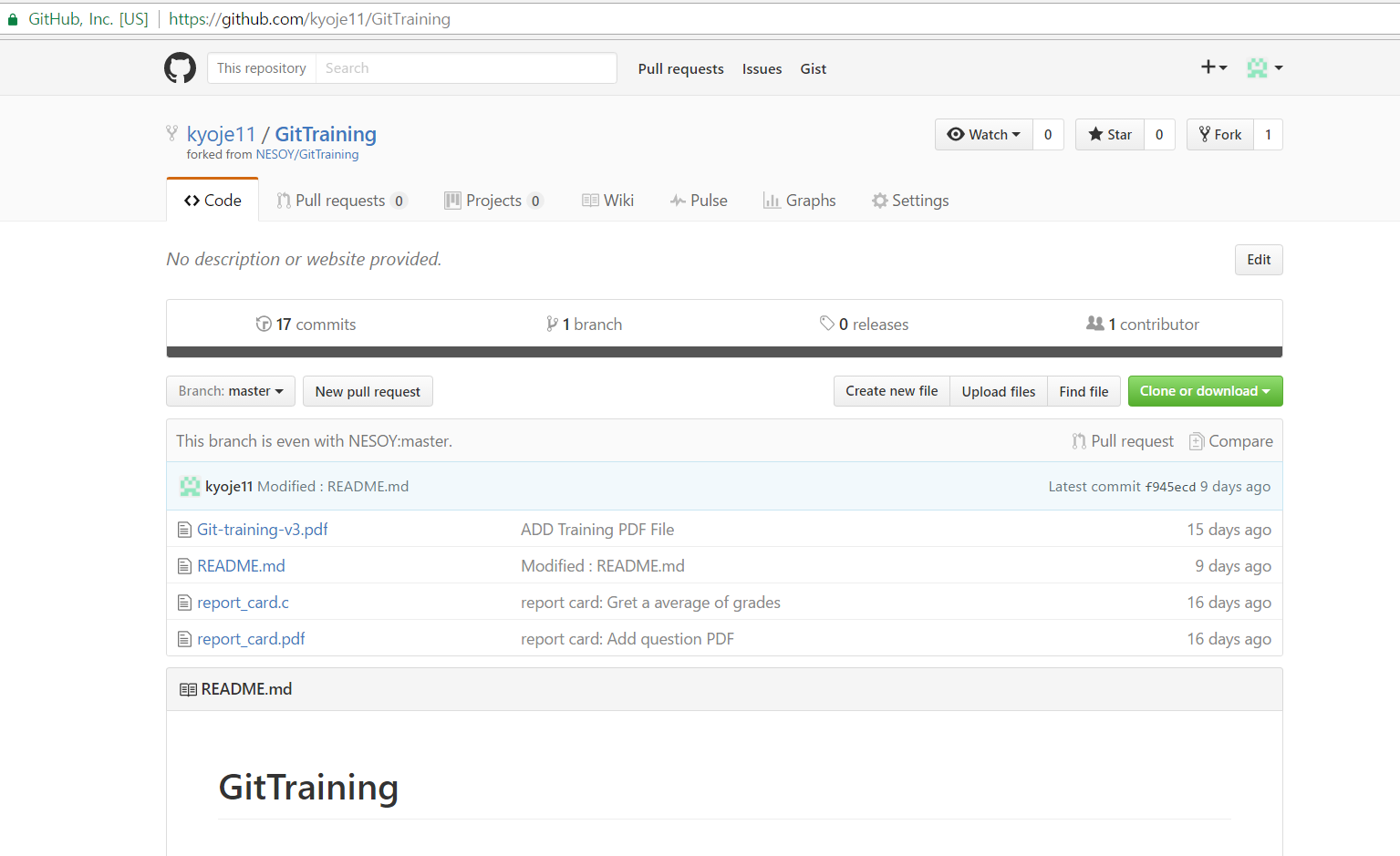This screenshot has height=856, width=1400.
Task: Switch to the Code tab
Action: pyautogui.click(x=213, y=201)
